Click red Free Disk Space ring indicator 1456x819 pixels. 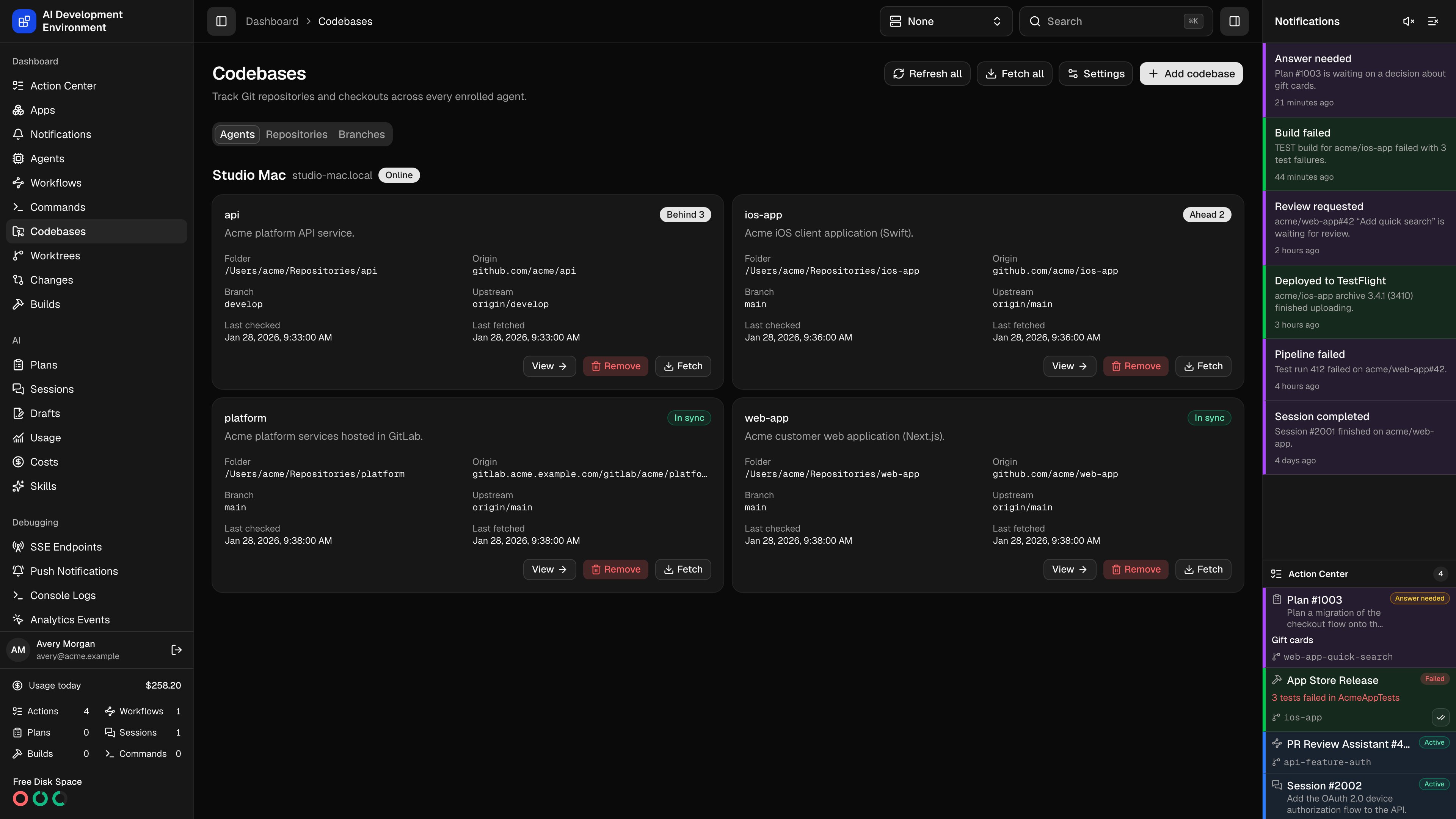coord(20,799)
